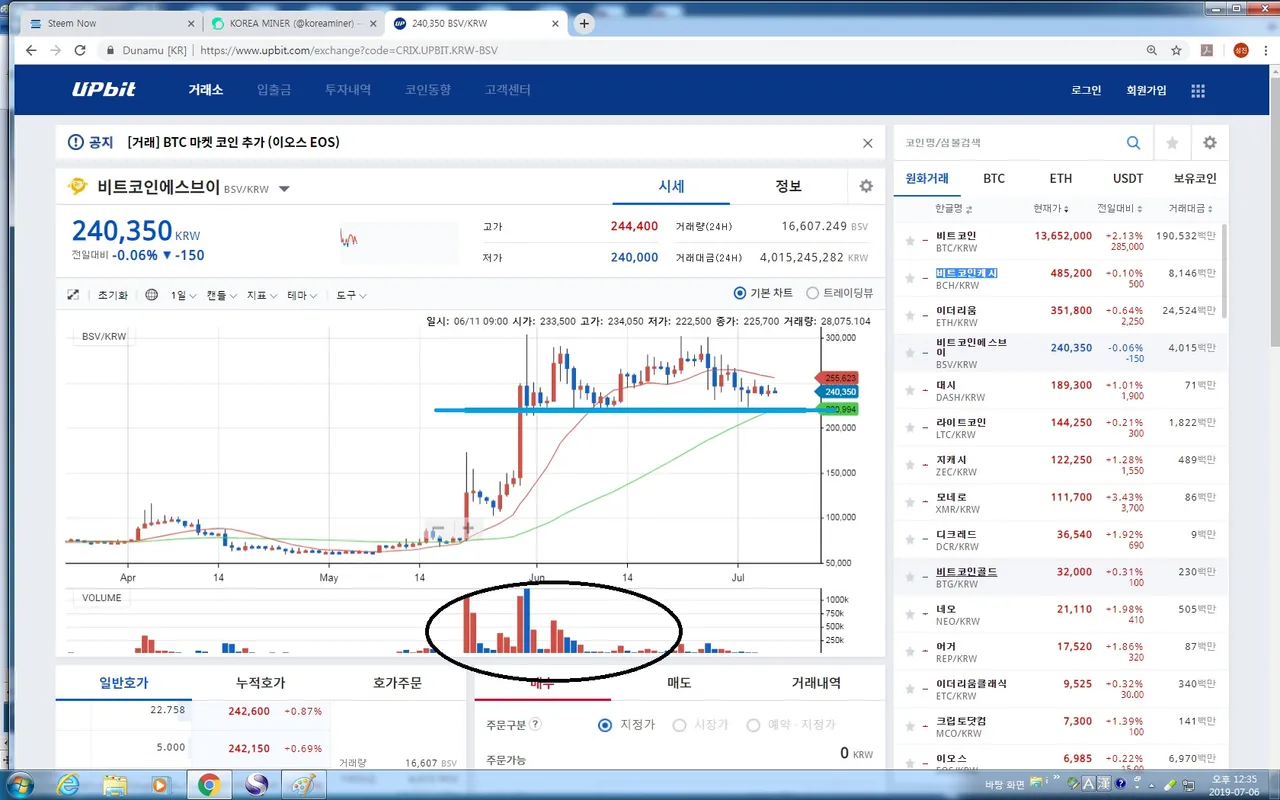Viewport: 1280px width, 800px height.
Task: Bookmark this page with the star
Action: (1177, 50)
